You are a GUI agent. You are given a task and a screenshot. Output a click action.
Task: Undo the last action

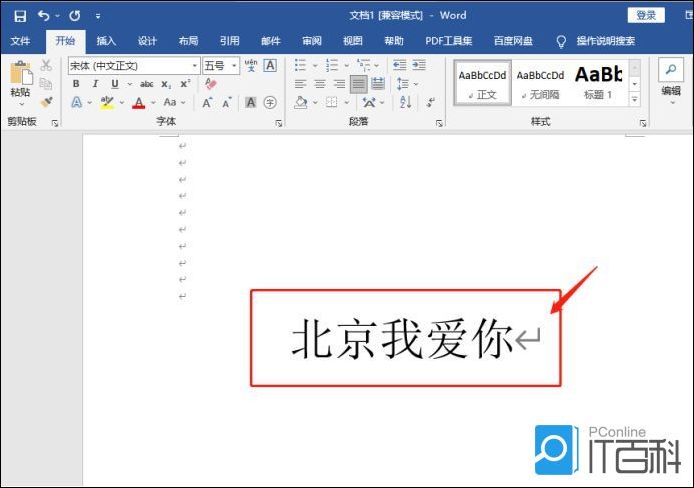[43, 16]
